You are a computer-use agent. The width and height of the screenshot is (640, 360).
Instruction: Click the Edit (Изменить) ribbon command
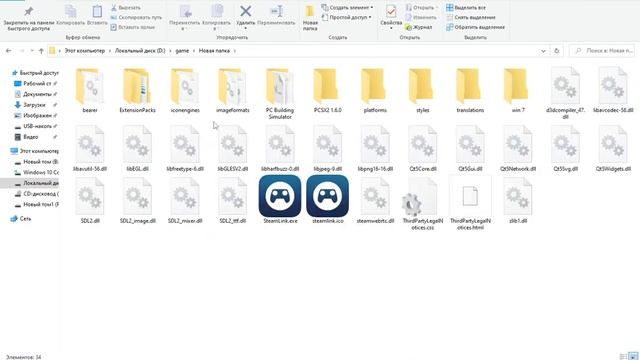[x=421, y=18]
